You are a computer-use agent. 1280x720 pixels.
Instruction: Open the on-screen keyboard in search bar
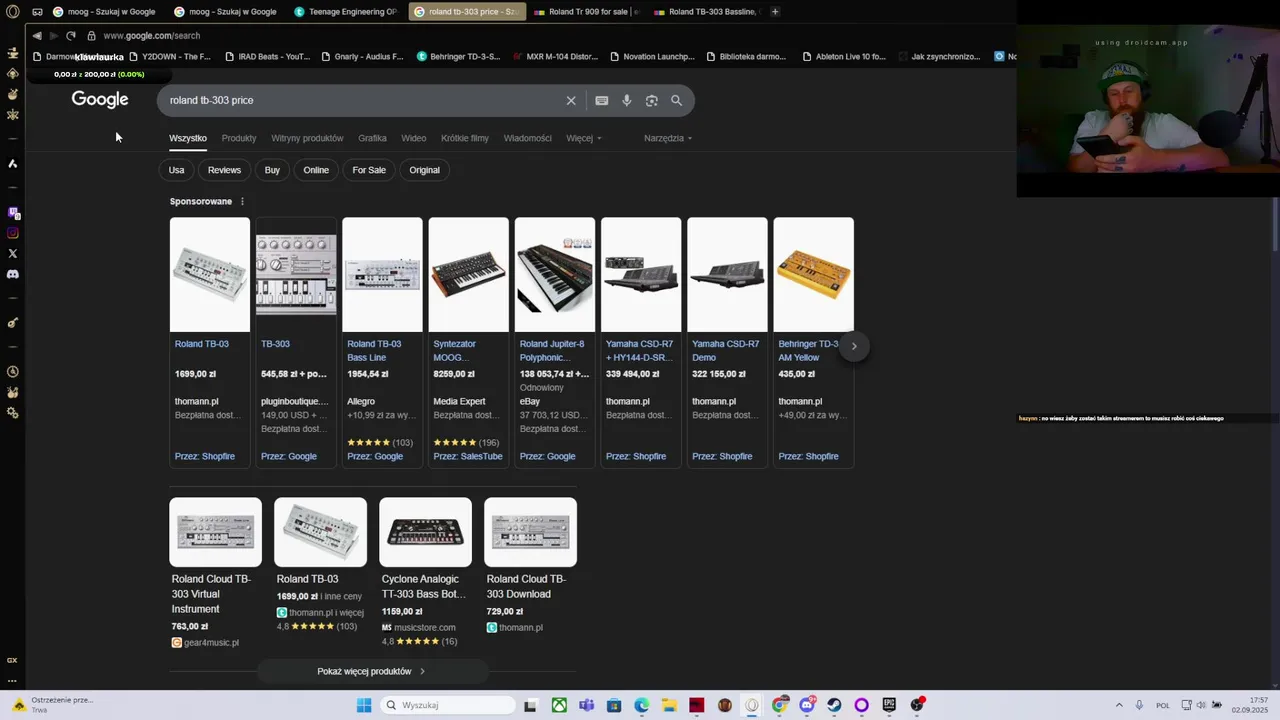[601, 101]
